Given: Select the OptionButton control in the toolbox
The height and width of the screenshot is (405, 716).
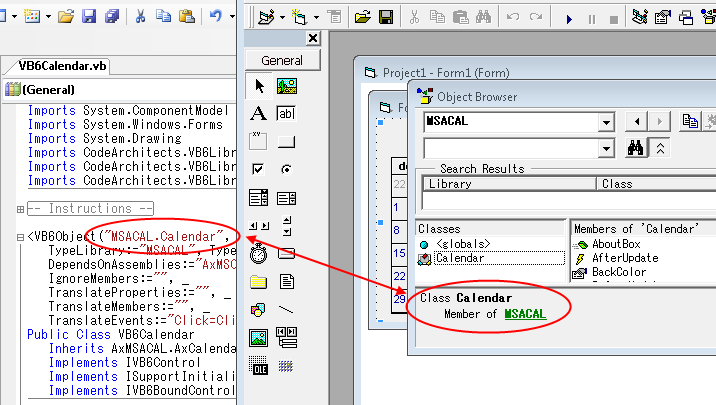Looking at the screenshot, I should pos(286,169).
